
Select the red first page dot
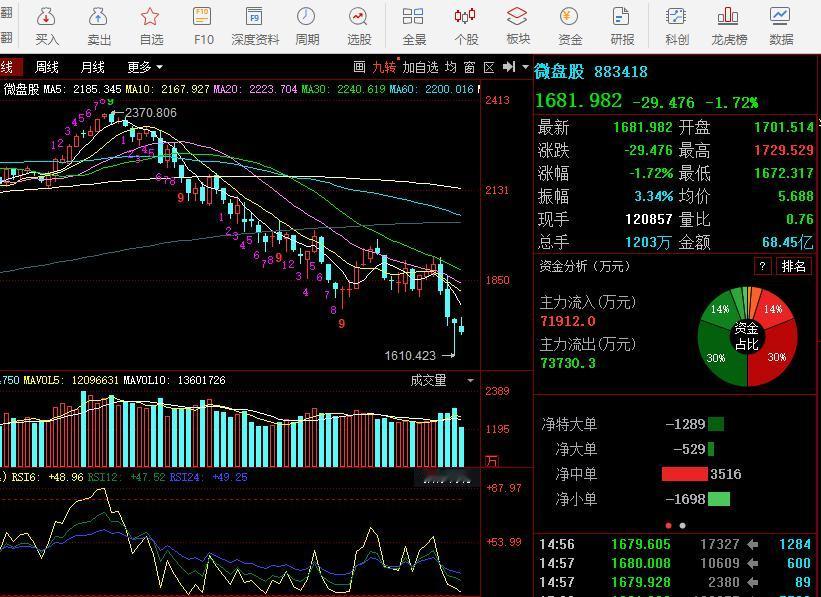point(668,525)
